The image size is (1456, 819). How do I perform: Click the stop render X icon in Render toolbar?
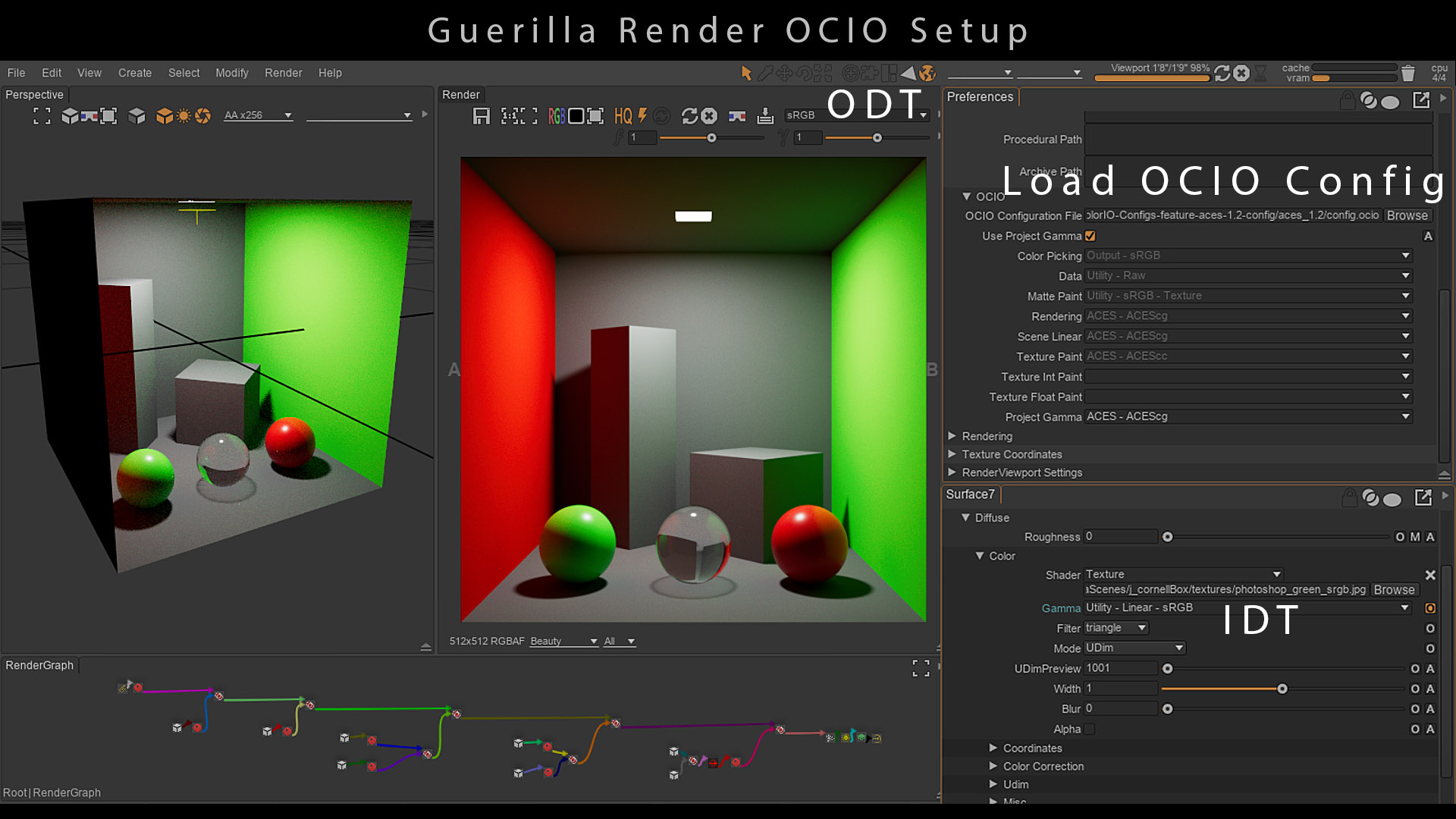[709, 116]
